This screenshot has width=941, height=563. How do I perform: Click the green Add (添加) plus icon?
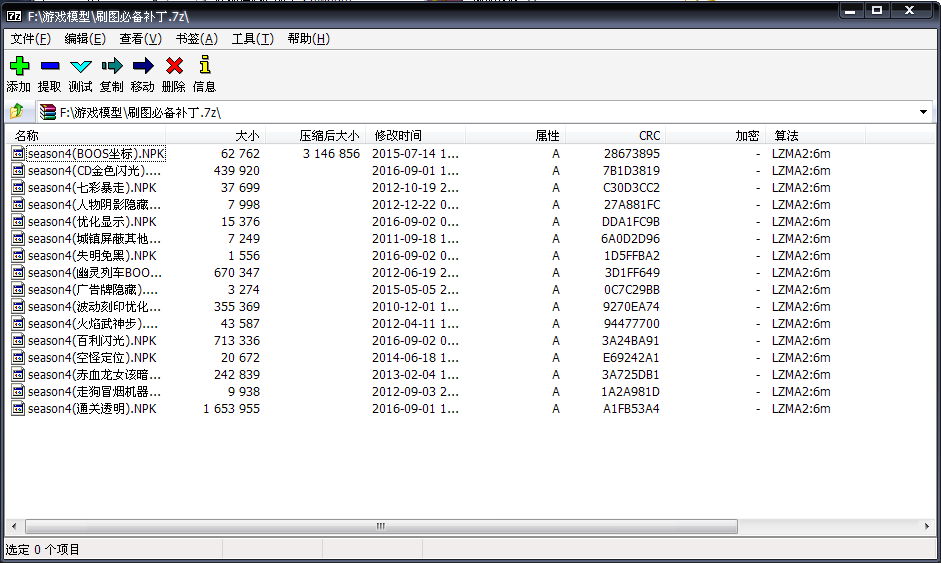19,65
